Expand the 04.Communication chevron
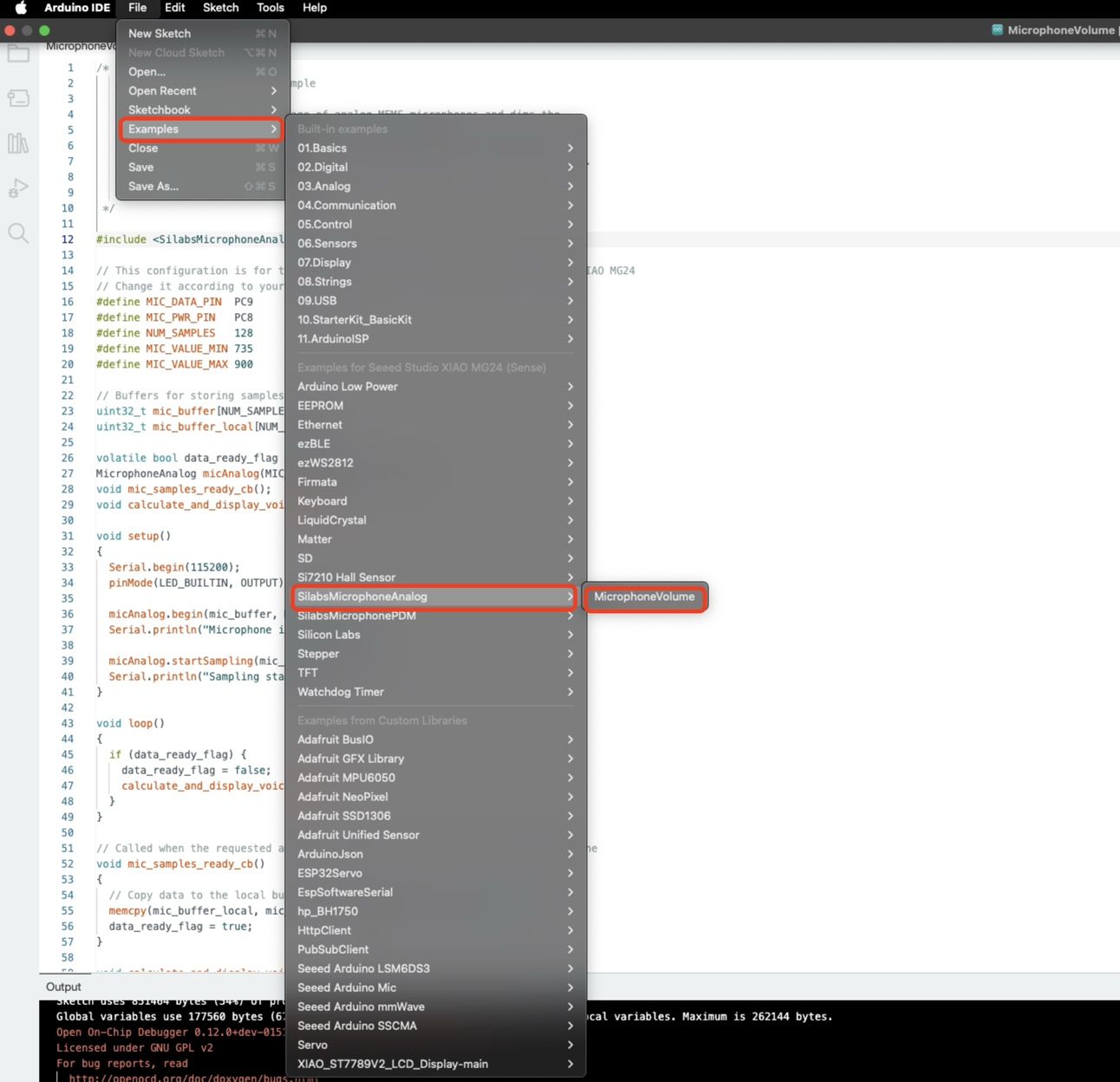1120x1082 pixels. coord(570,205)
